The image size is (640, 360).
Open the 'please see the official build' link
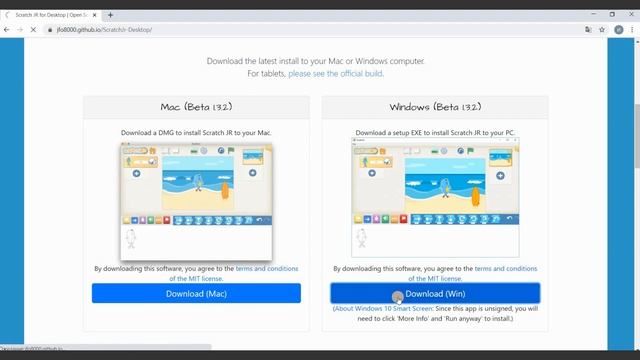point(336,73)
